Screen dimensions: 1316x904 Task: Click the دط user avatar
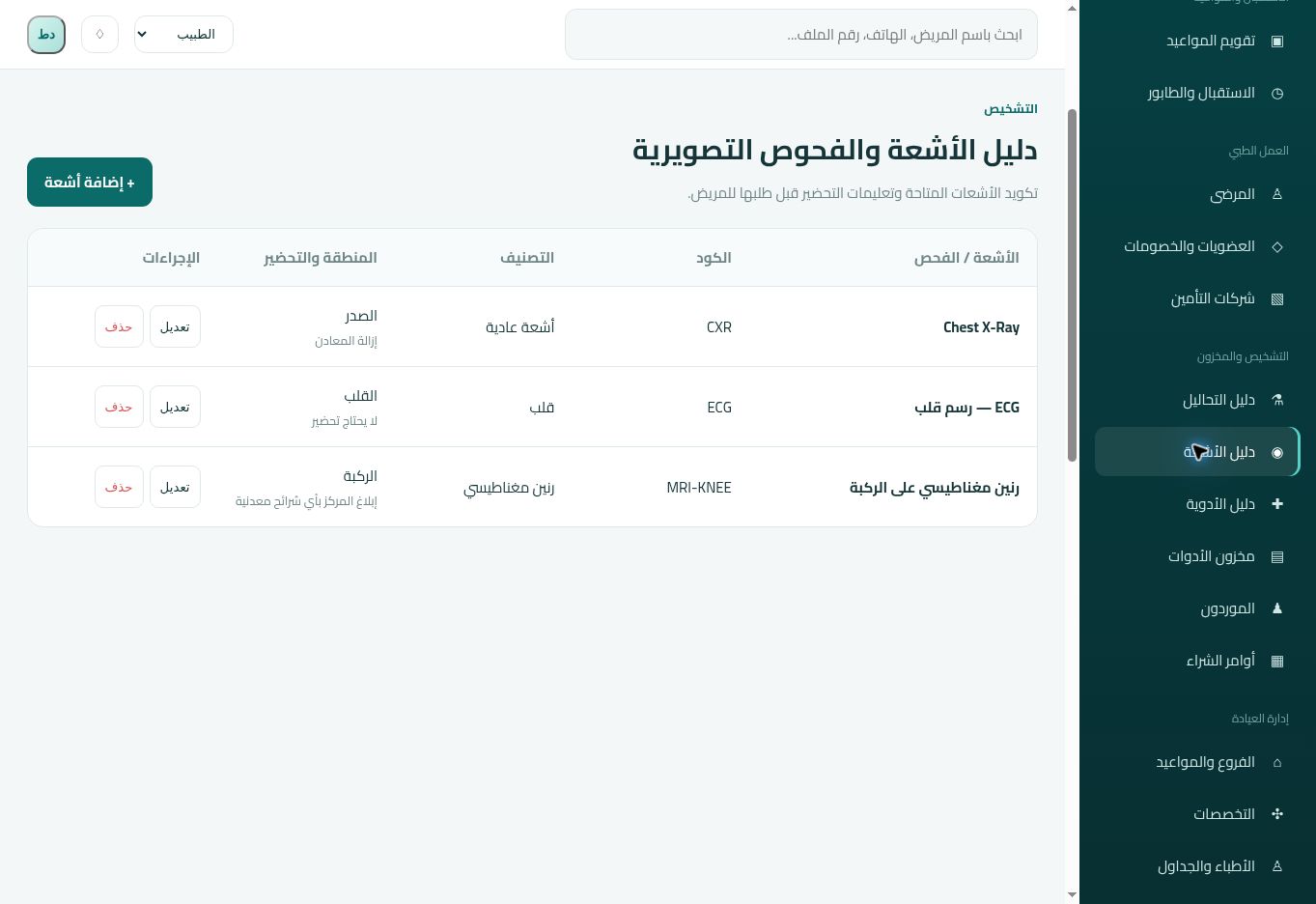[x=46, y=35]
